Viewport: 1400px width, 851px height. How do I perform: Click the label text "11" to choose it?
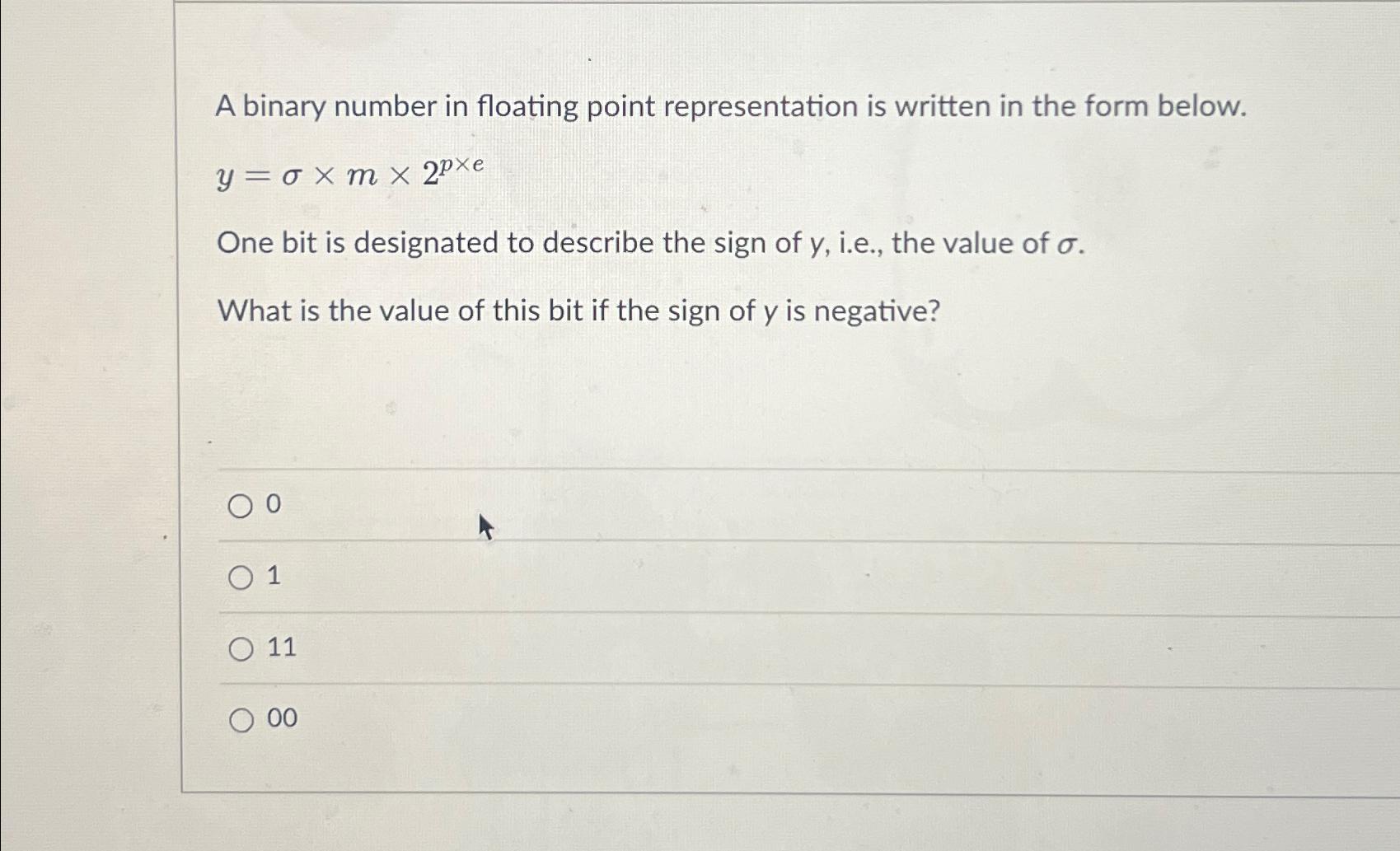point(280,649)
